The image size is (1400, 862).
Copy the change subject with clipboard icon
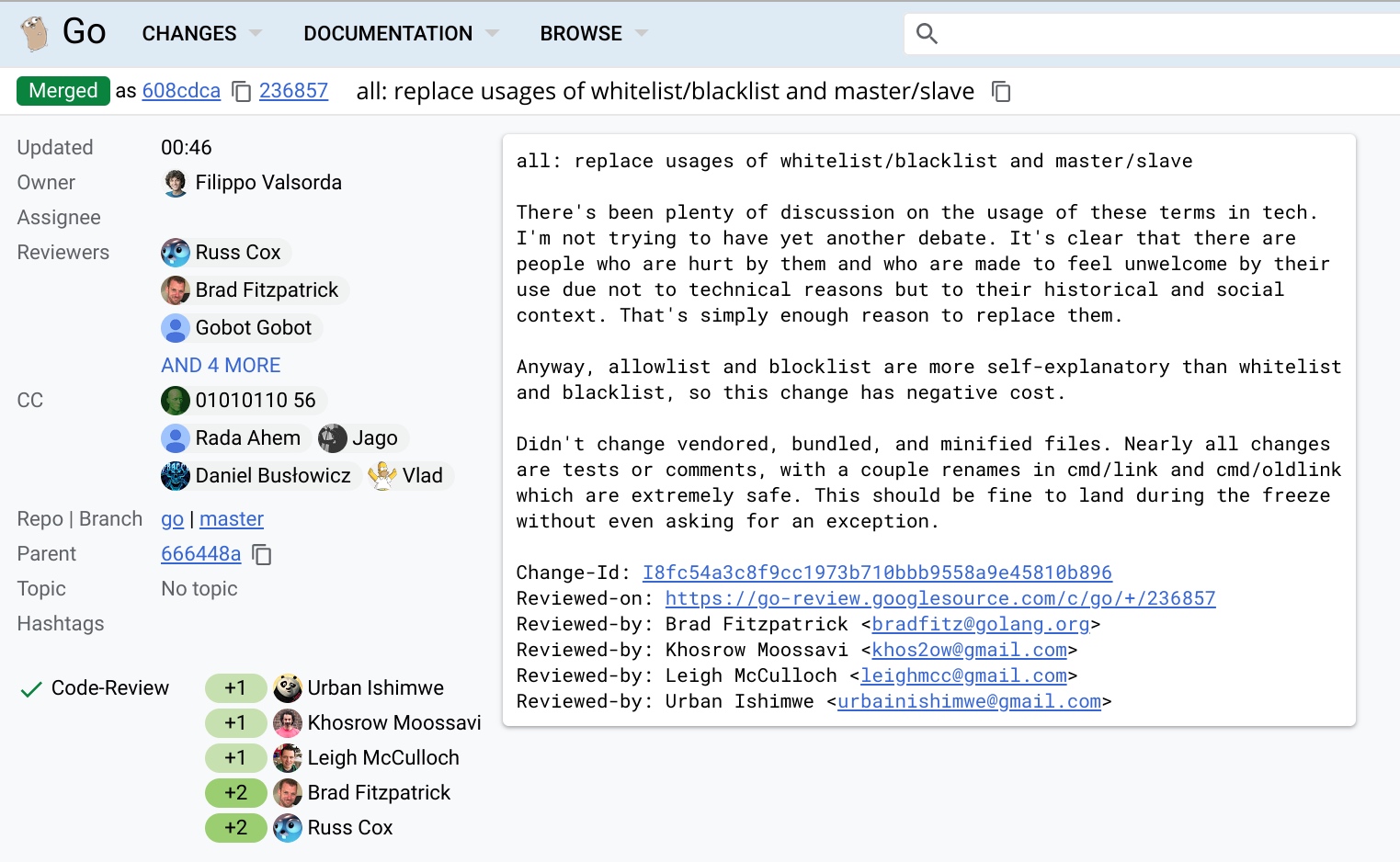coord(1001,92)
